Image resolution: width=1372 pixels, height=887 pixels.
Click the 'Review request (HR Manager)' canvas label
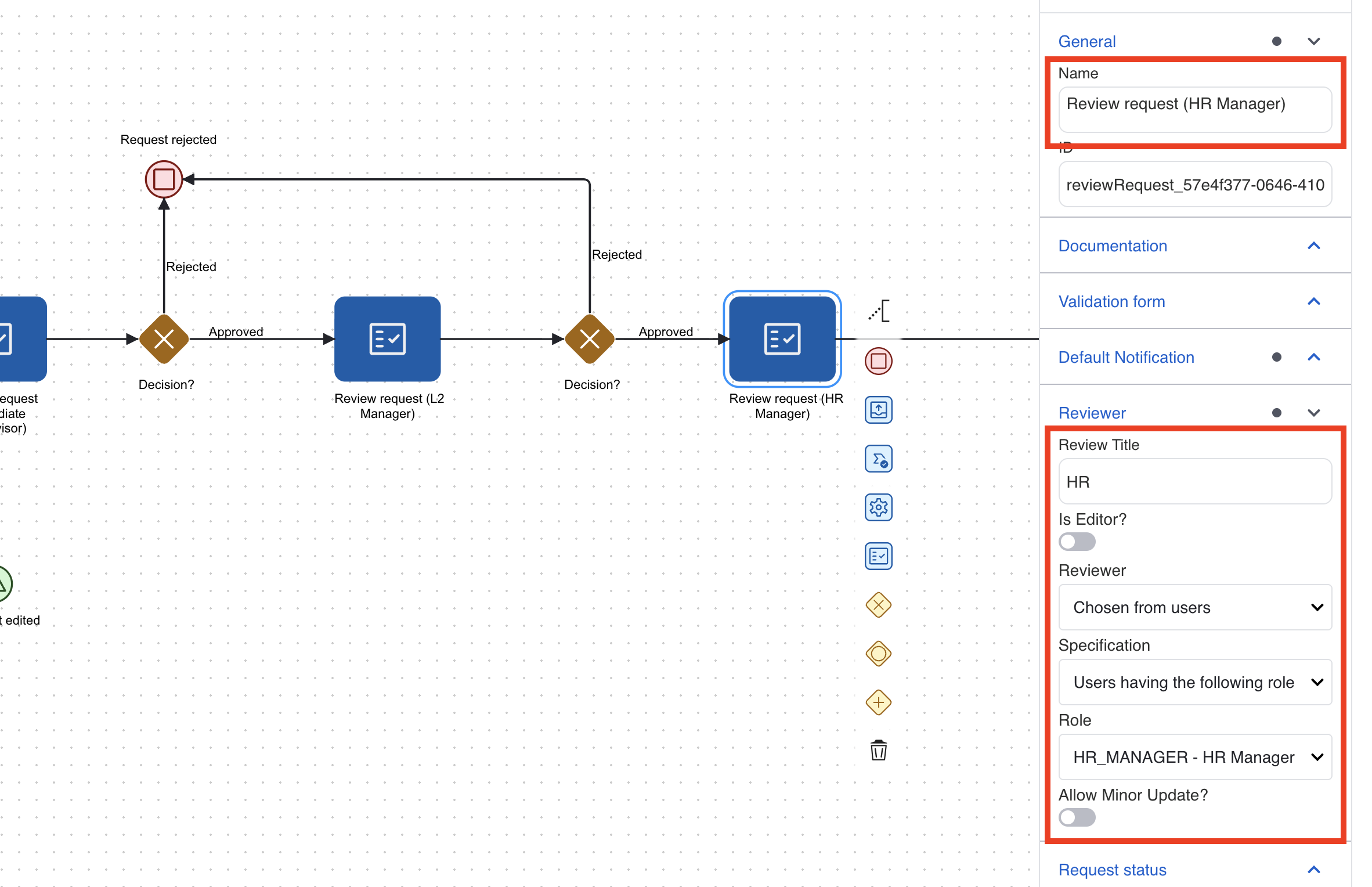(786, 406)
